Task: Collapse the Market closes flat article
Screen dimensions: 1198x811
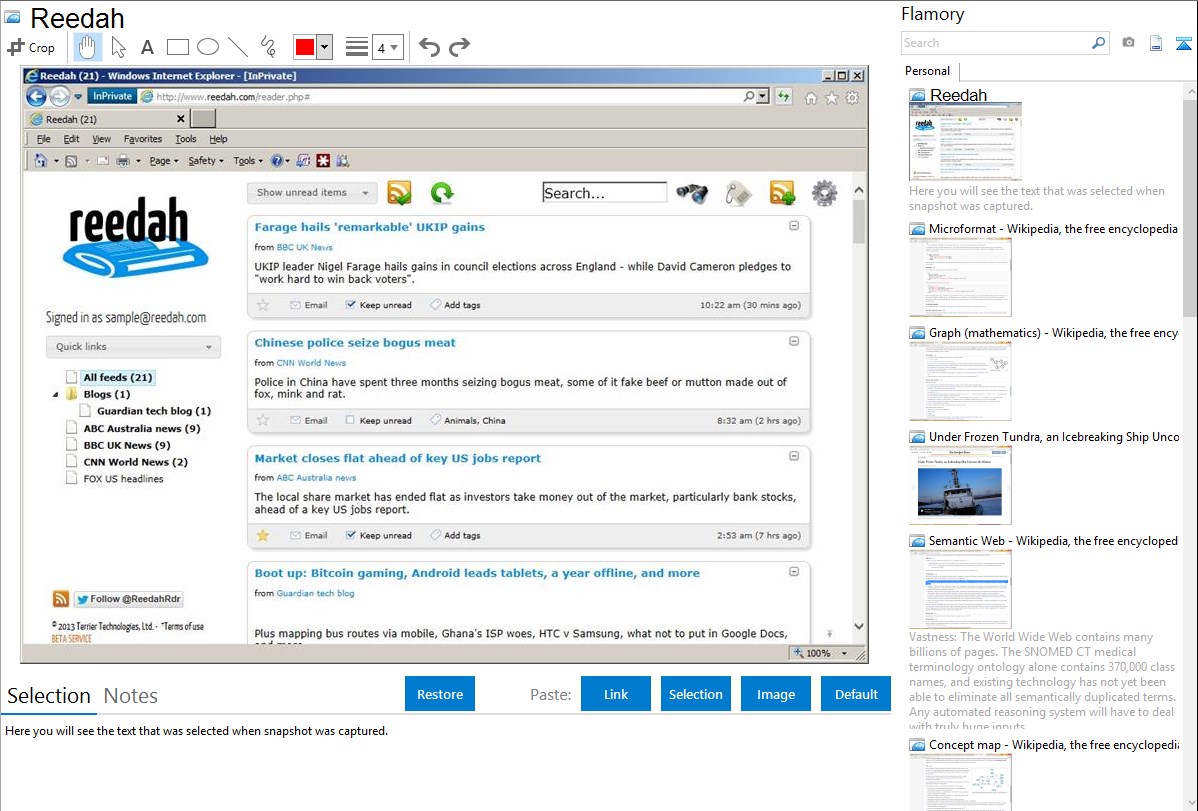Action: 794,456
